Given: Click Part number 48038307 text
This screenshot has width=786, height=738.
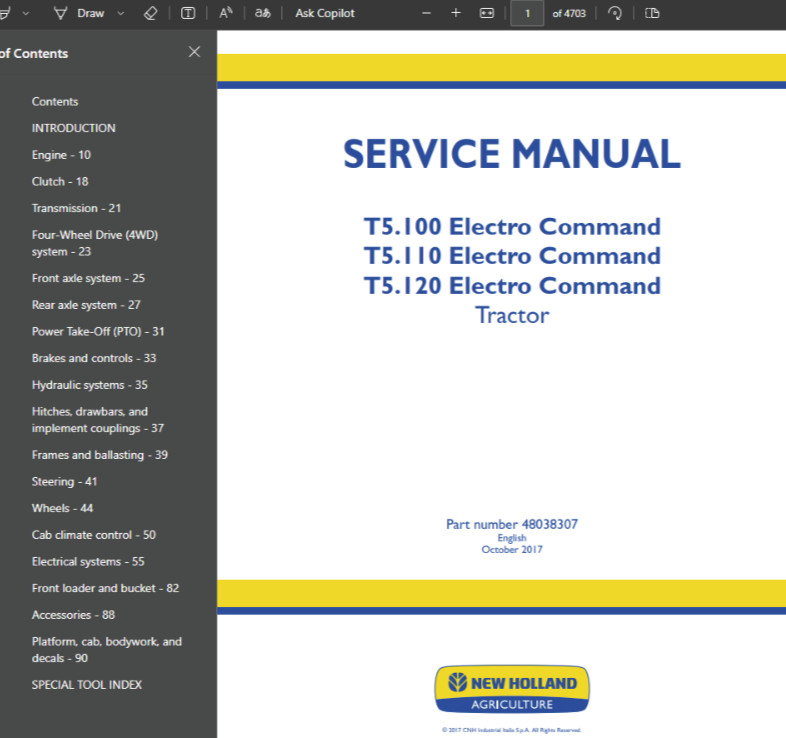Looking at the screenshot, I should (512, 524).
